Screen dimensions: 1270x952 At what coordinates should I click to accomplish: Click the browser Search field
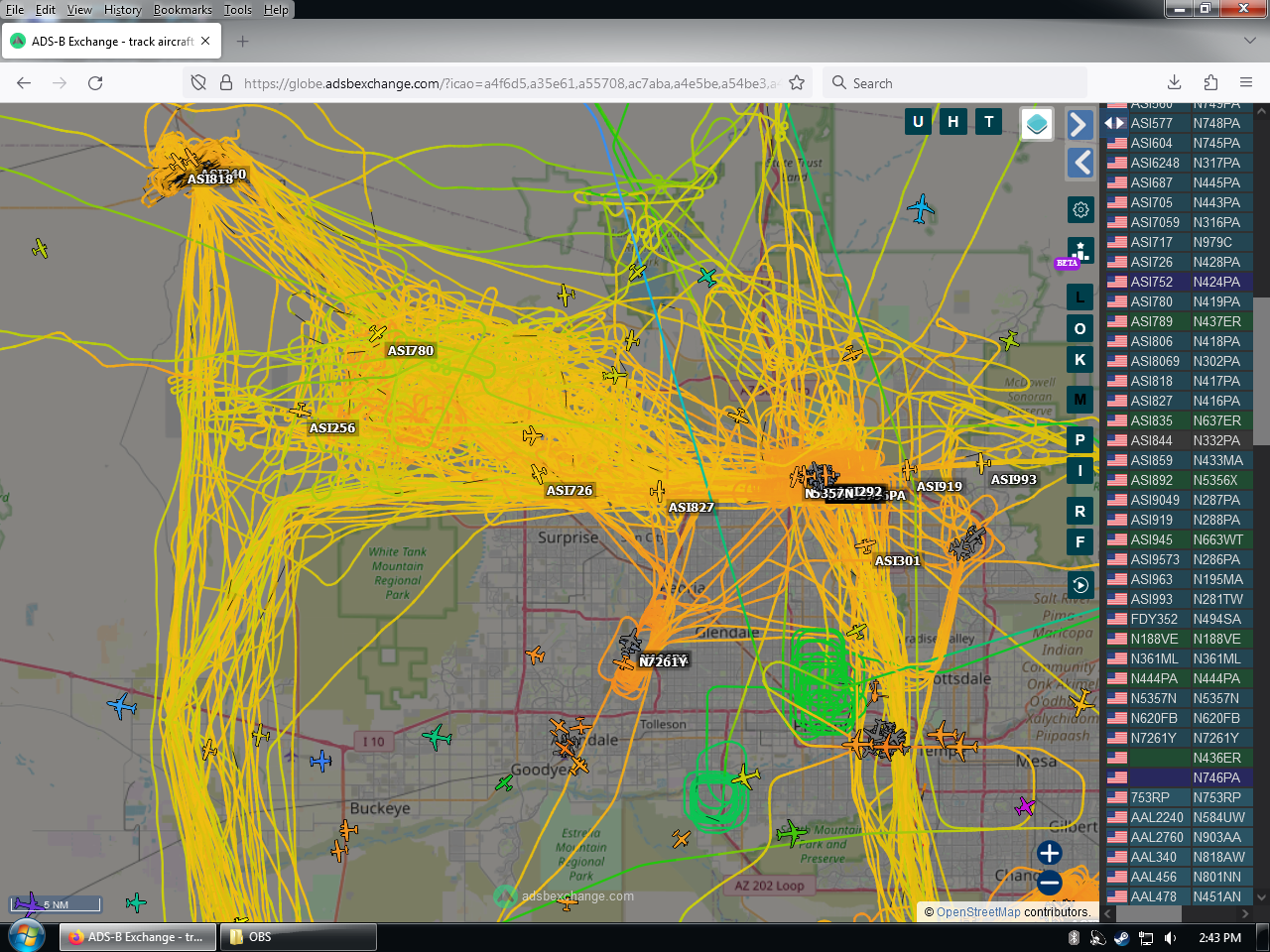[955, 83]
